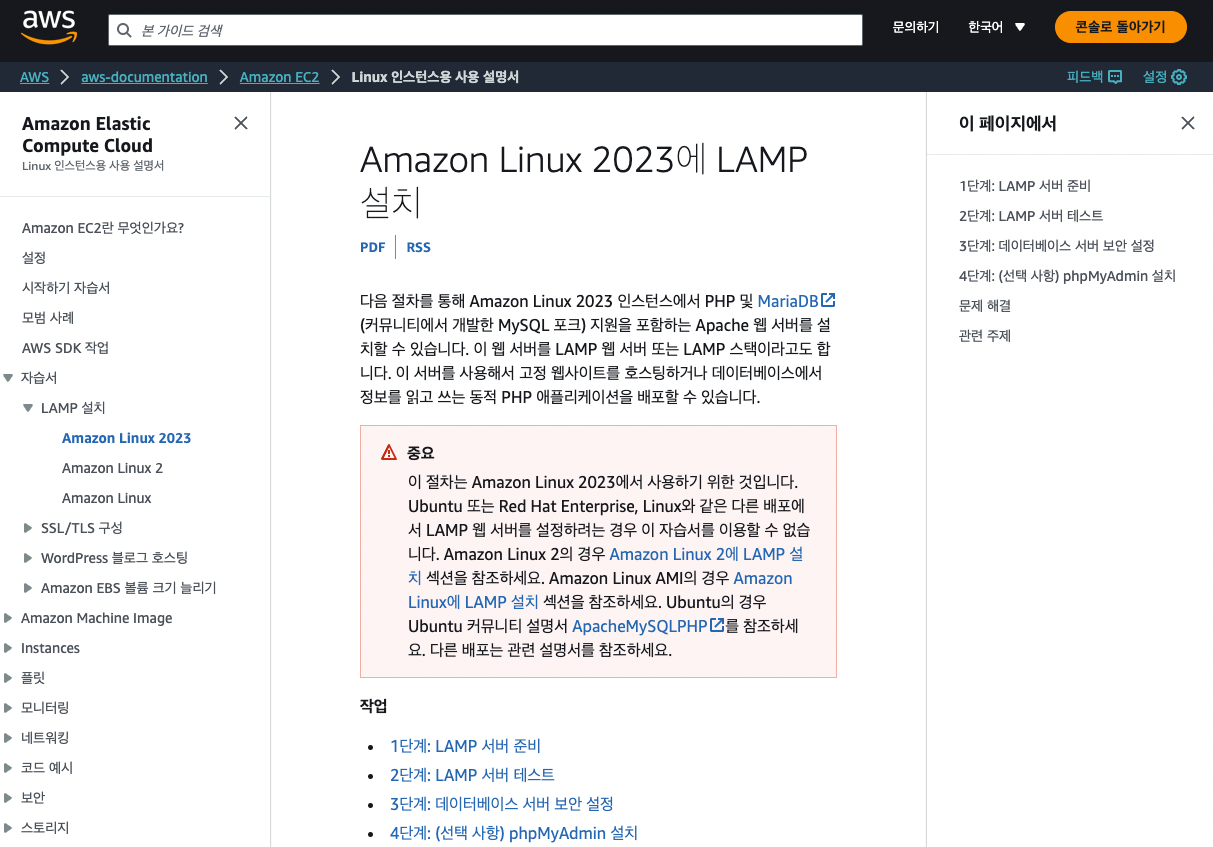Click the breadcrumb chevron after Amazon EC2

[x=335, y=77]
